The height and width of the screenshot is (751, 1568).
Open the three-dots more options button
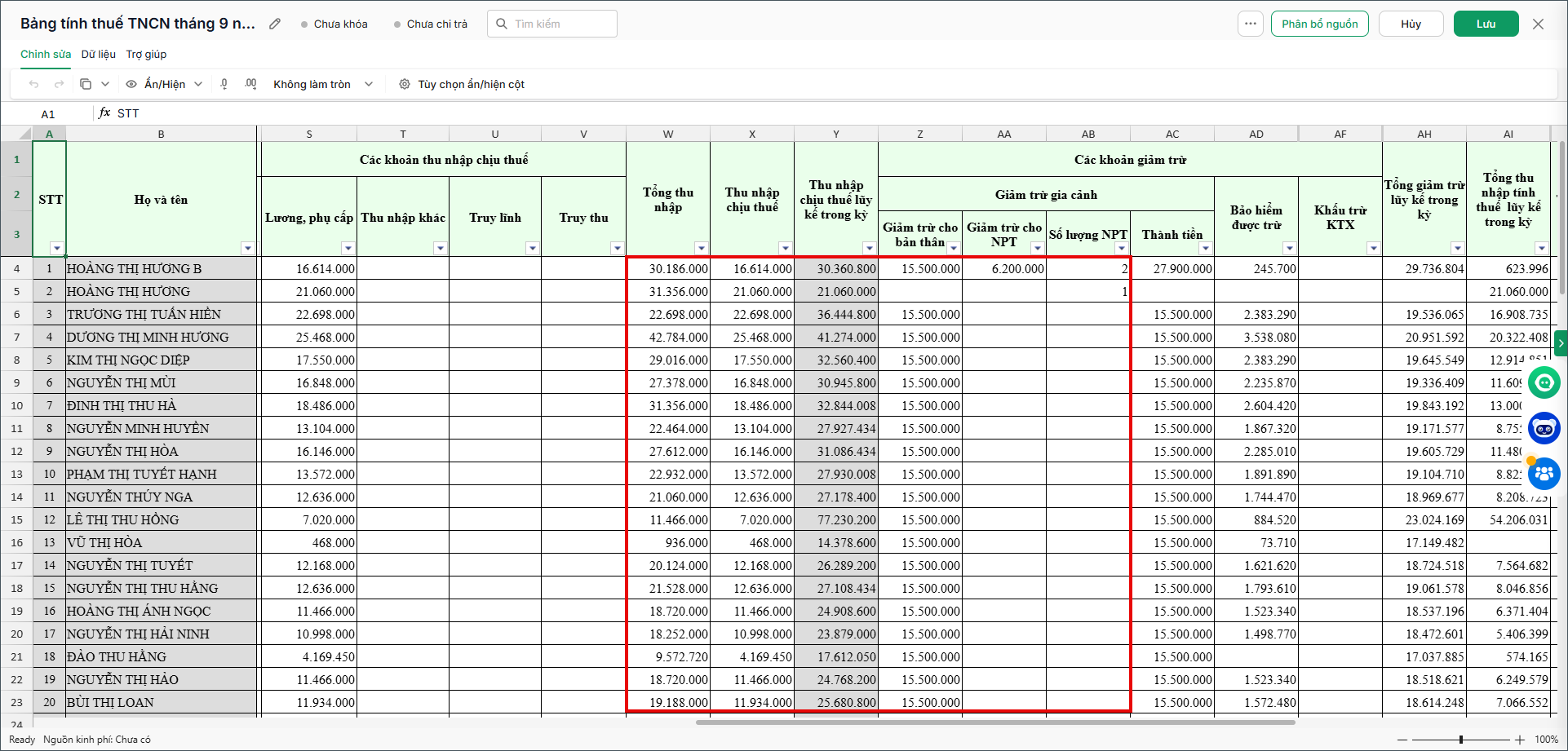1250,24
